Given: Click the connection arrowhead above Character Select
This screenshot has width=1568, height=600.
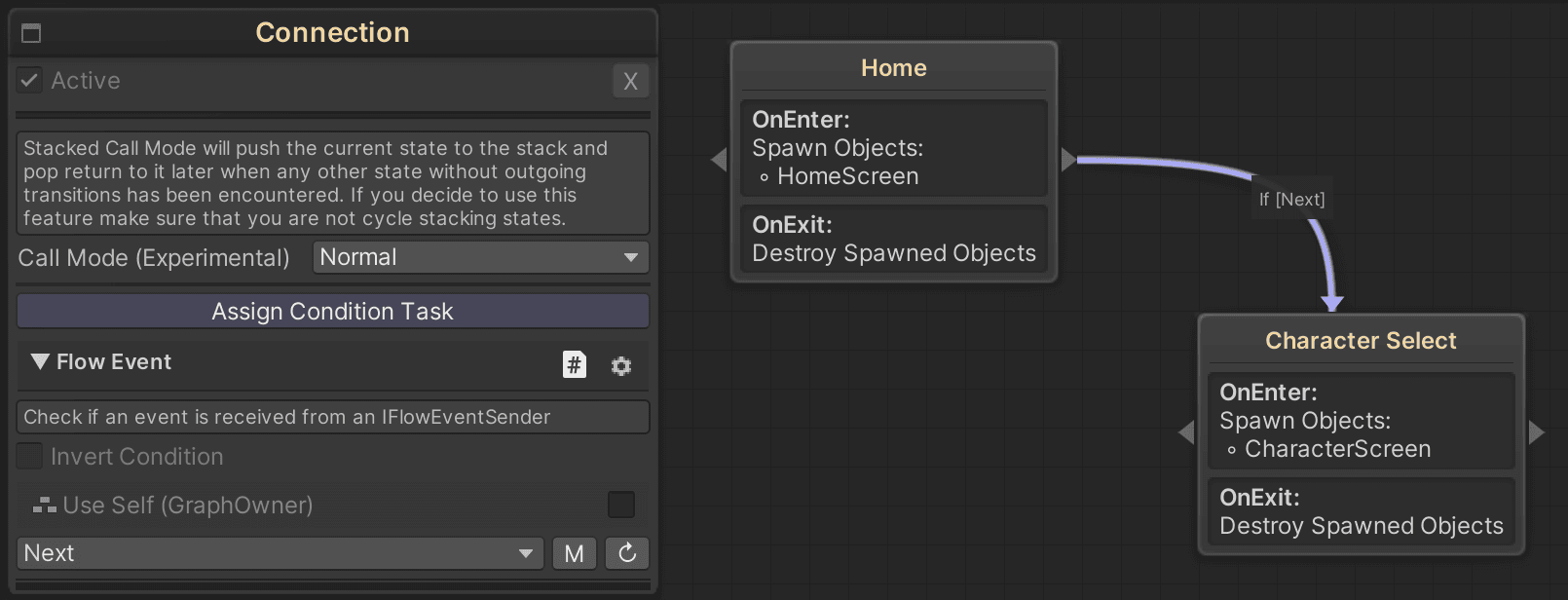Looking at the screenshot, I should tap(1332, 303).
